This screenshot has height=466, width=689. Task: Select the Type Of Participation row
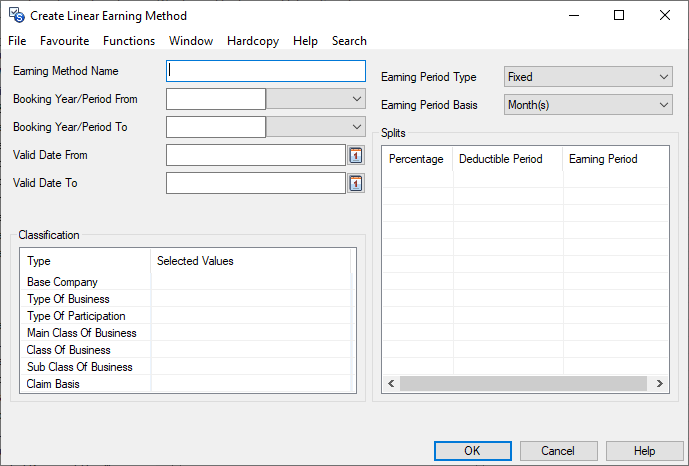point(186,316)
